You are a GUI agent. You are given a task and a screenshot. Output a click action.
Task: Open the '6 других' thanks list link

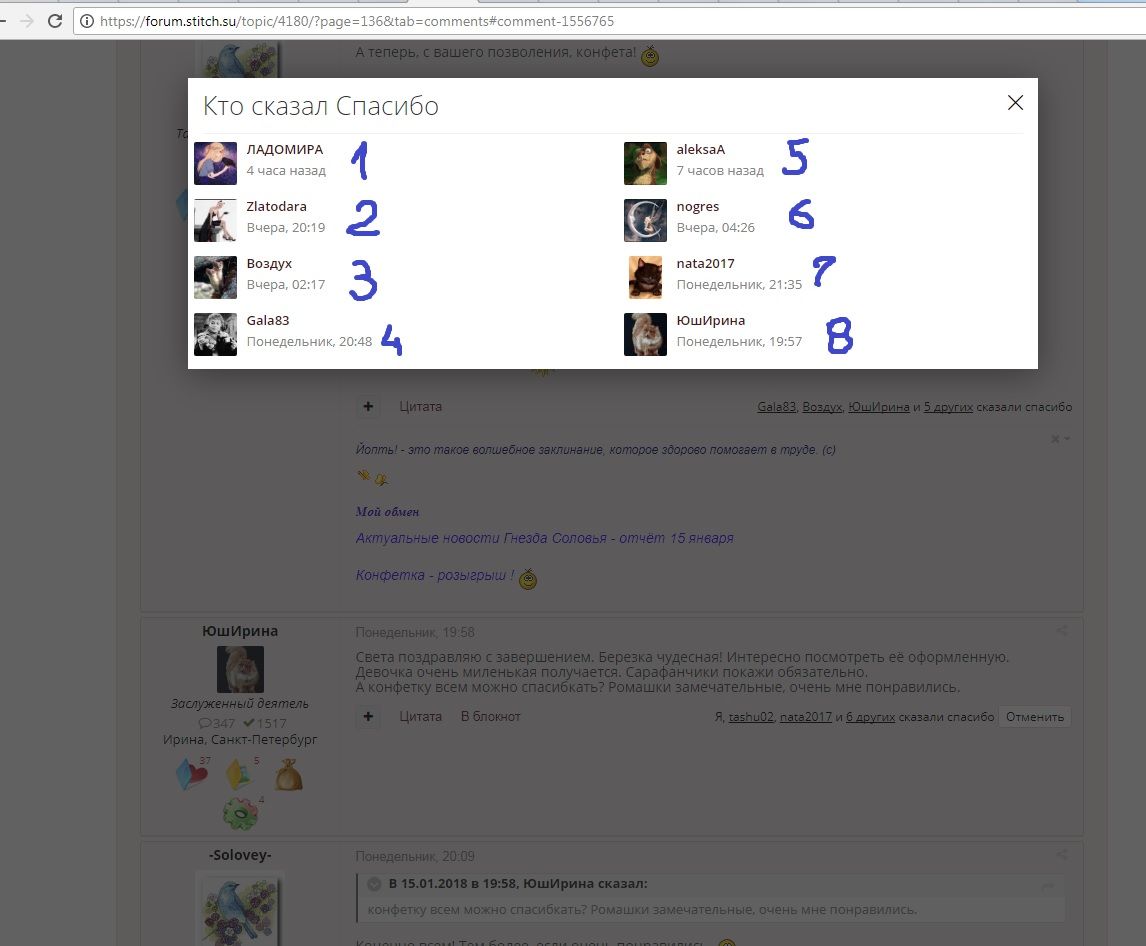point(871,717)
